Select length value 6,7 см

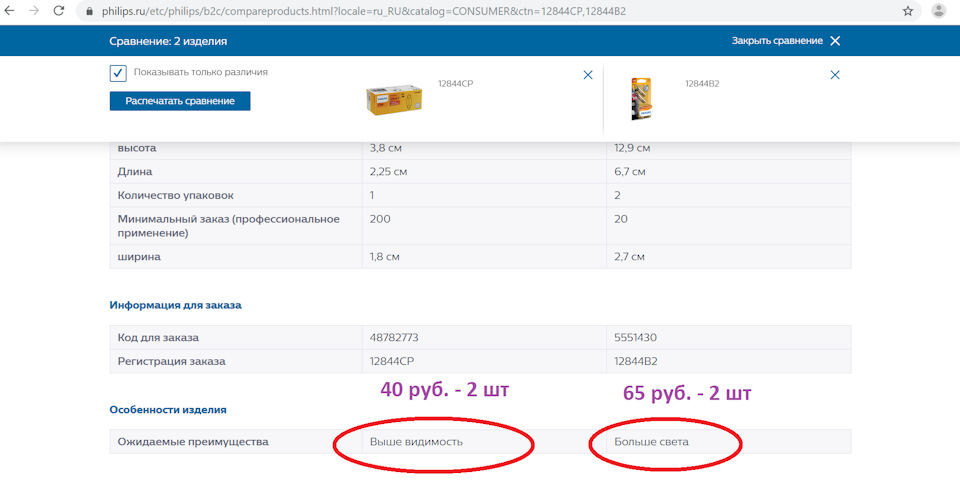(x=629, y=171)
